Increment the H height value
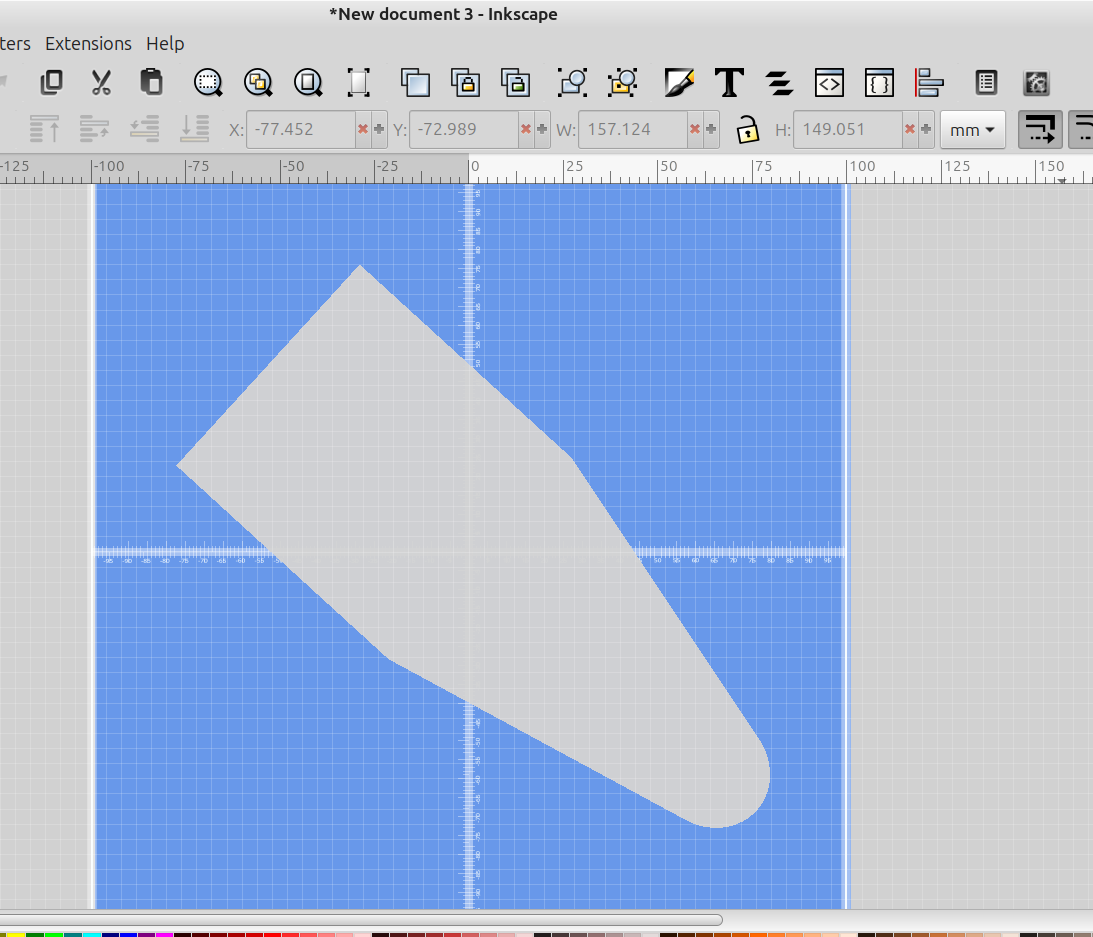The width and height of the screenshot is (1093, 937). click(x=926, y=129)
